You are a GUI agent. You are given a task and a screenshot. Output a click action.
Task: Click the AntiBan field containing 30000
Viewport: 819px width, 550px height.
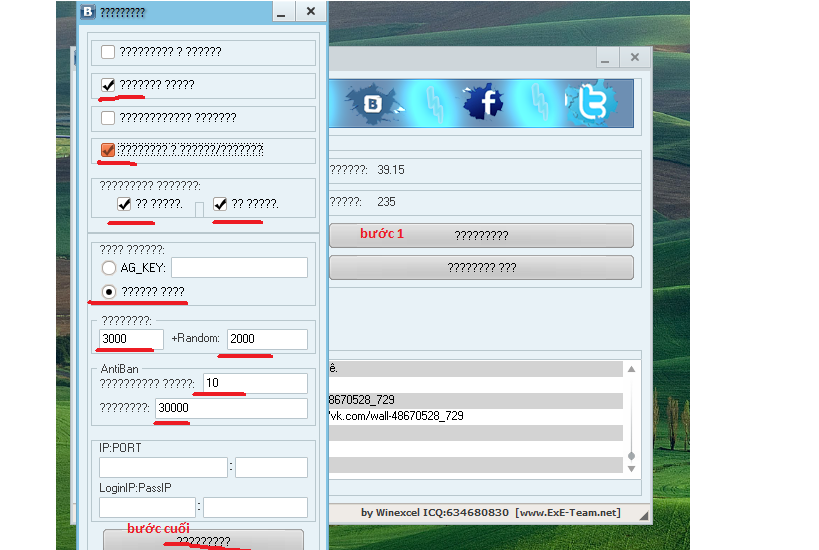tap(231, 408)
